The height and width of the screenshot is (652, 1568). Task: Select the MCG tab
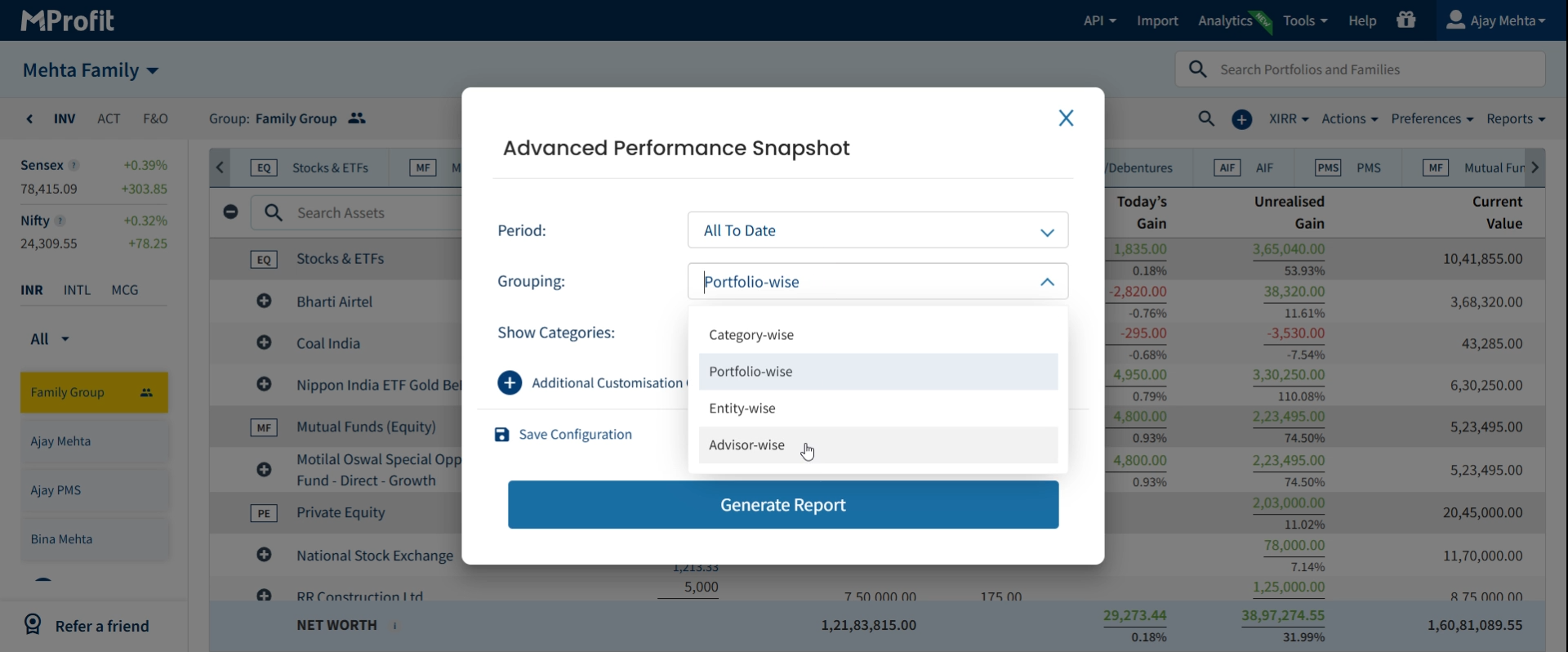(x=125, y=290)
